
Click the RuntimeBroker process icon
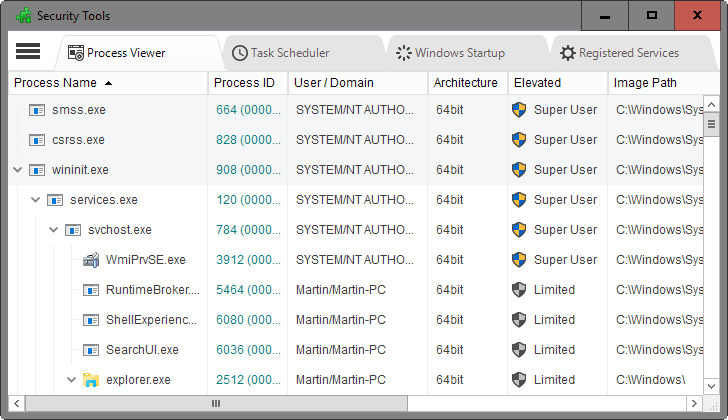tap(91, 290)
